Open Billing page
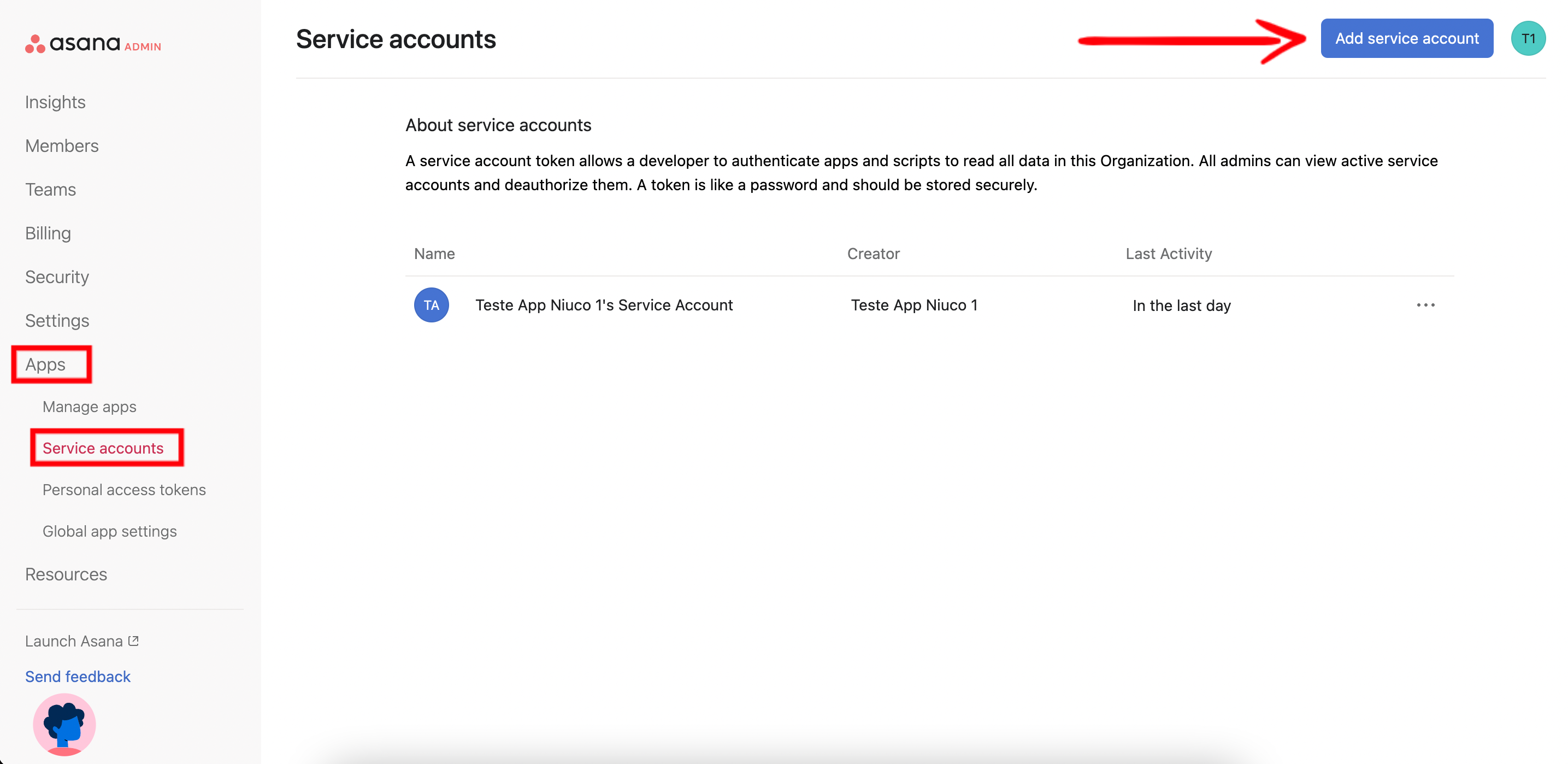 coord(48,234)
